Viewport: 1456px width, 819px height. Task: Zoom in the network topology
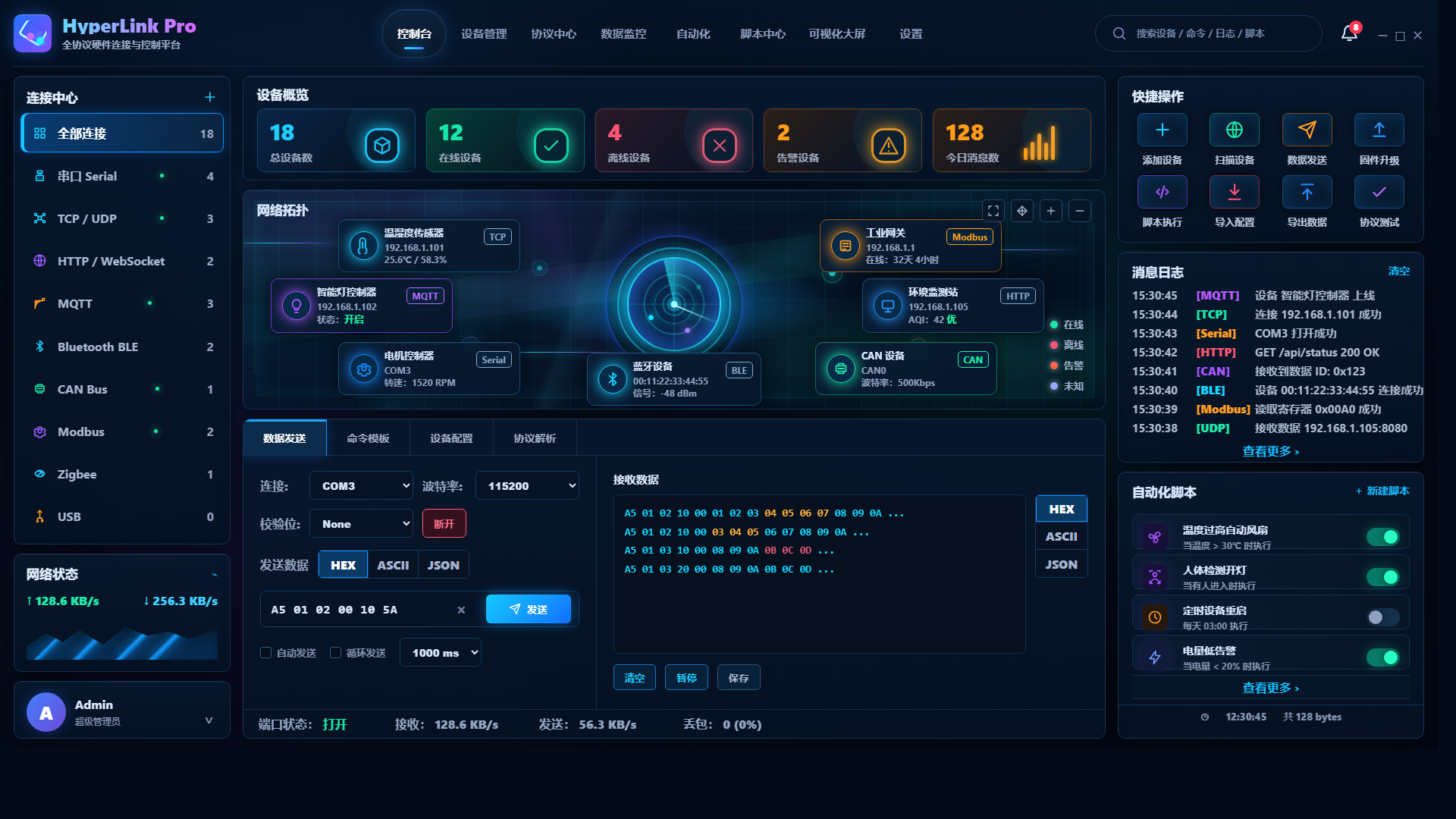[1051, 211]
